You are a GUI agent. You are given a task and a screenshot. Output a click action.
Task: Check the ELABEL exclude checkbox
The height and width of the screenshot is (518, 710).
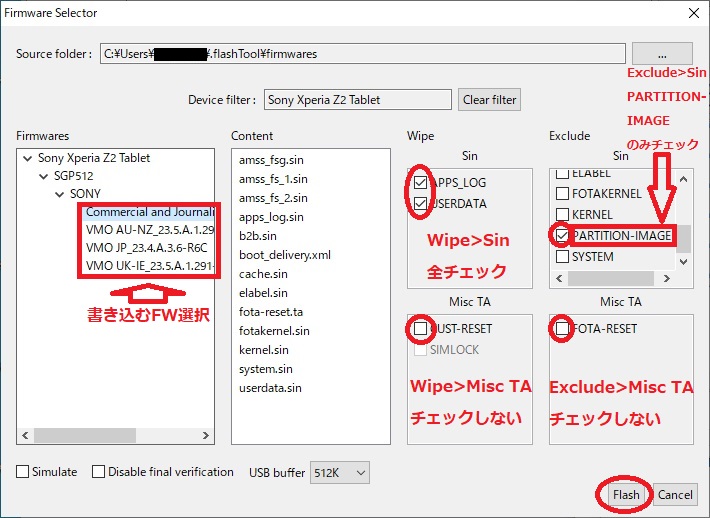[x=562, y=173]
